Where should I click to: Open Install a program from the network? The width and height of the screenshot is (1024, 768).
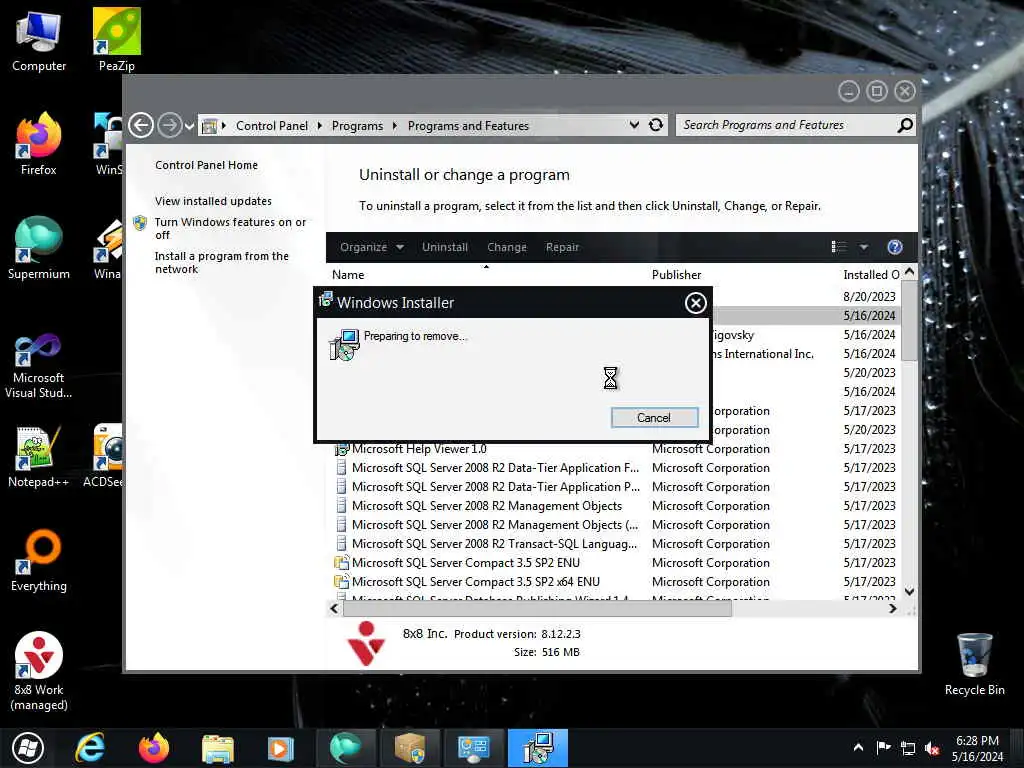pos(221,263)
